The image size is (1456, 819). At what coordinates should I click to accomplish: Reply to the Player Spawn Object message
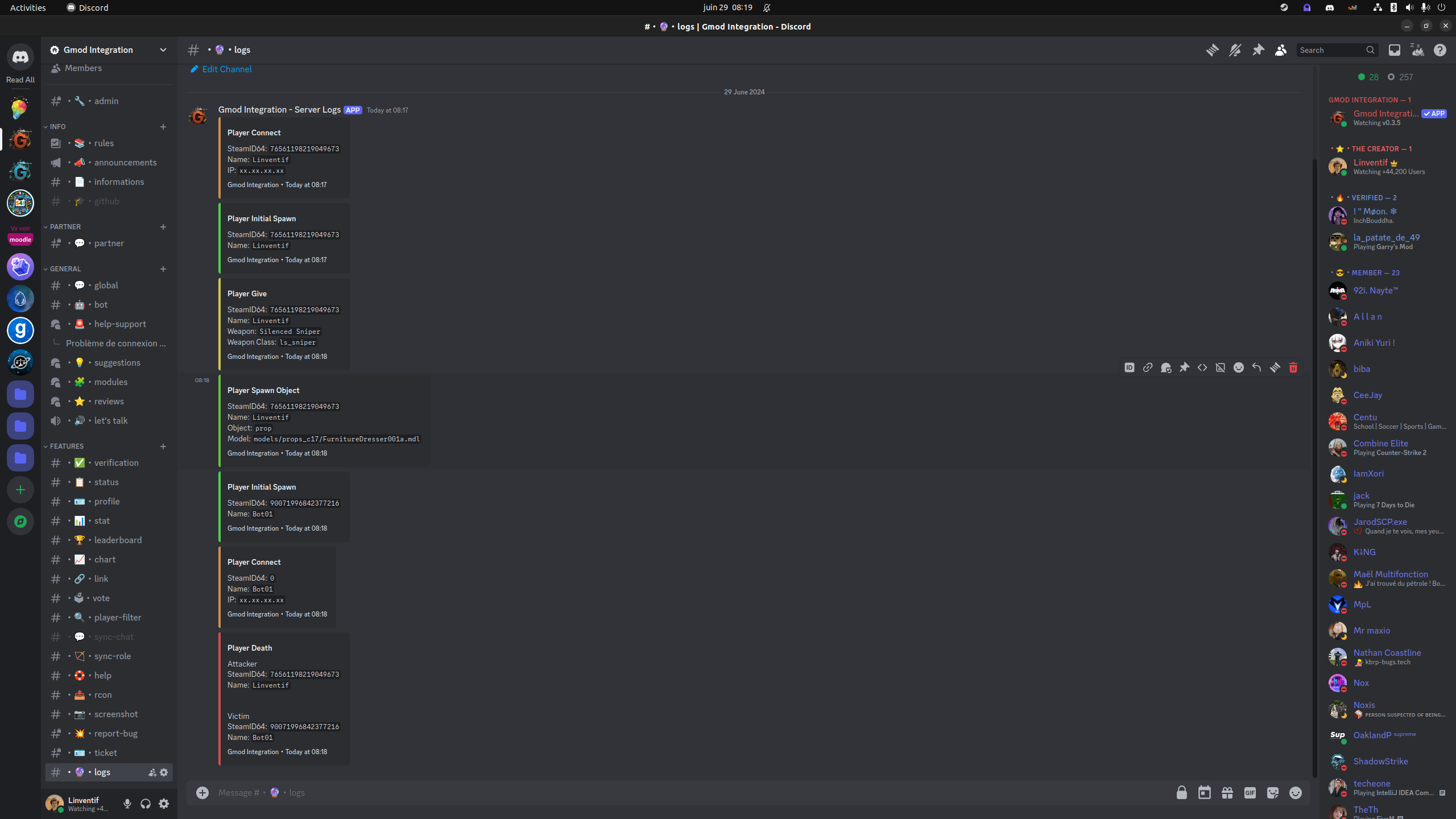pos(1257,367)
